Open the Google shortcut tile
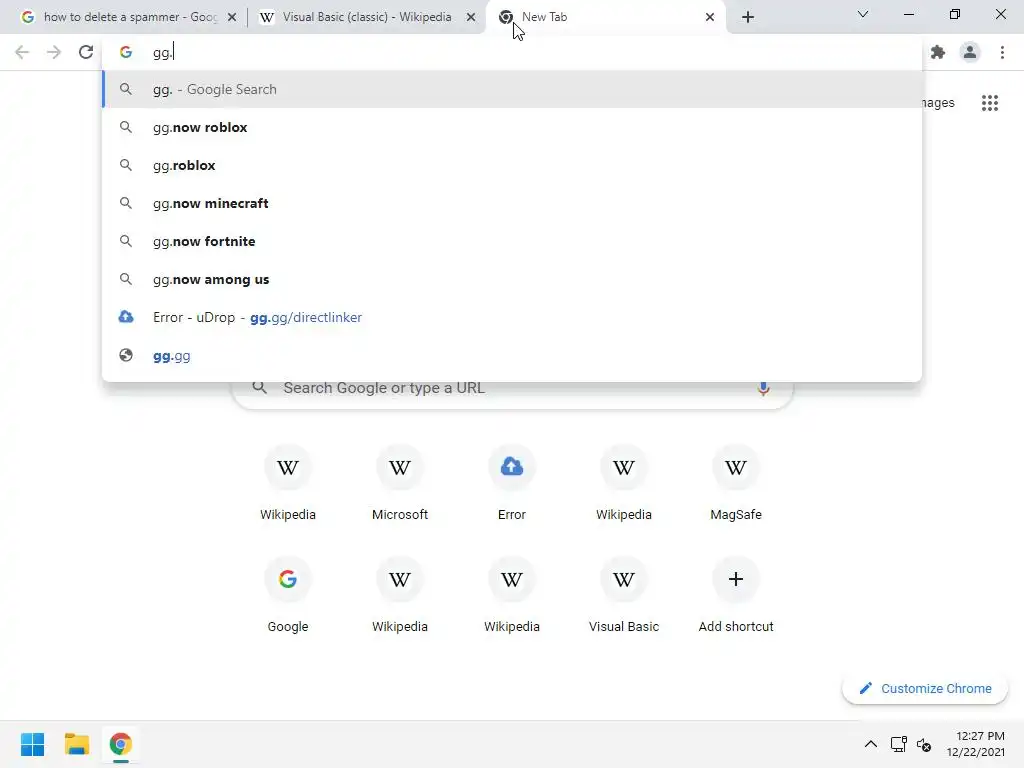Screen dimensions: 1024x768 pyautogui.click(x=287, y=595)
